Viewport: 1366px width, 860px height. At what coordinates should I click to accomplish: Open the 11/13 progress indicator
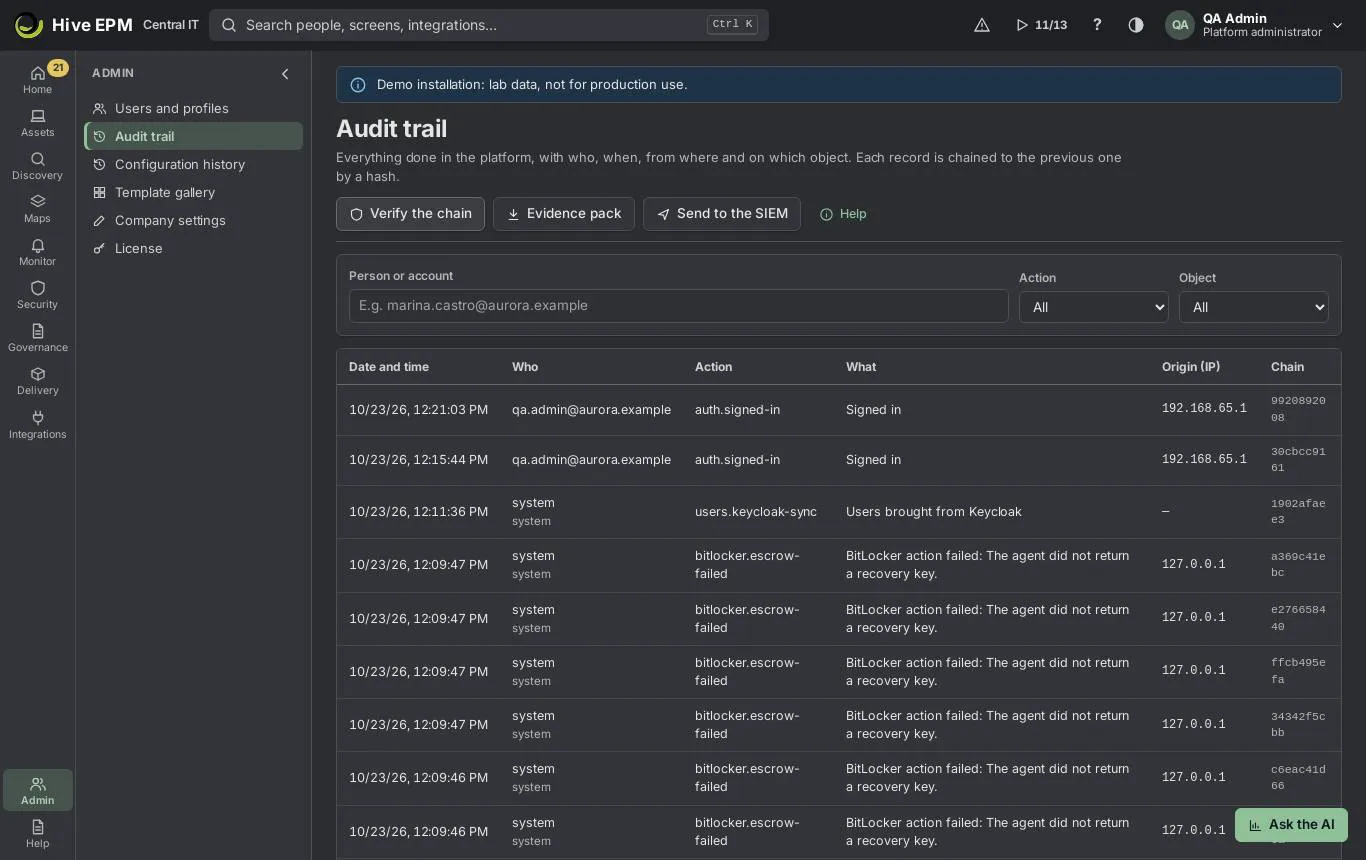click(1041, 25)
